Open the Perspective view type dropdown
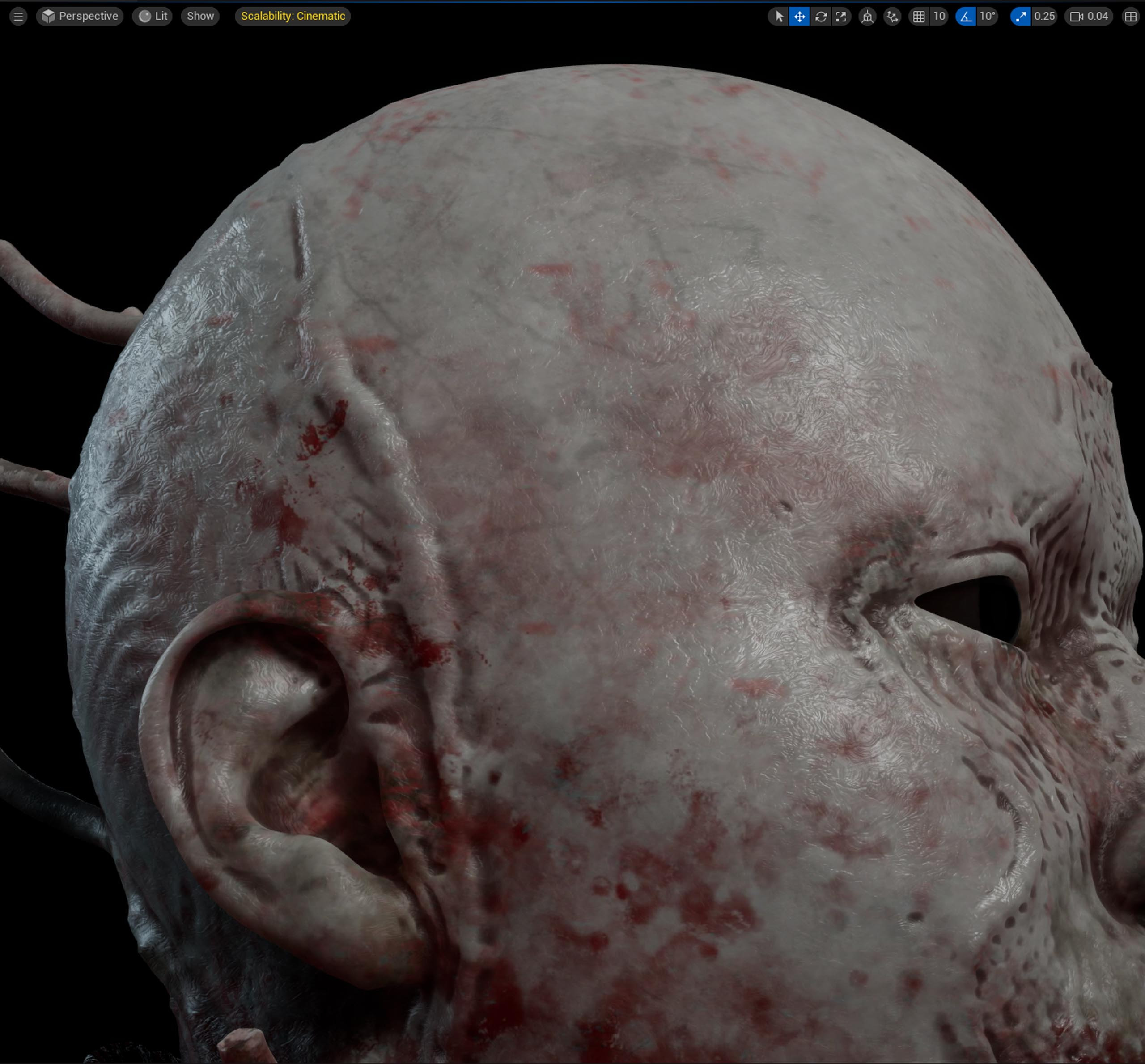 (x=80, y=16)
